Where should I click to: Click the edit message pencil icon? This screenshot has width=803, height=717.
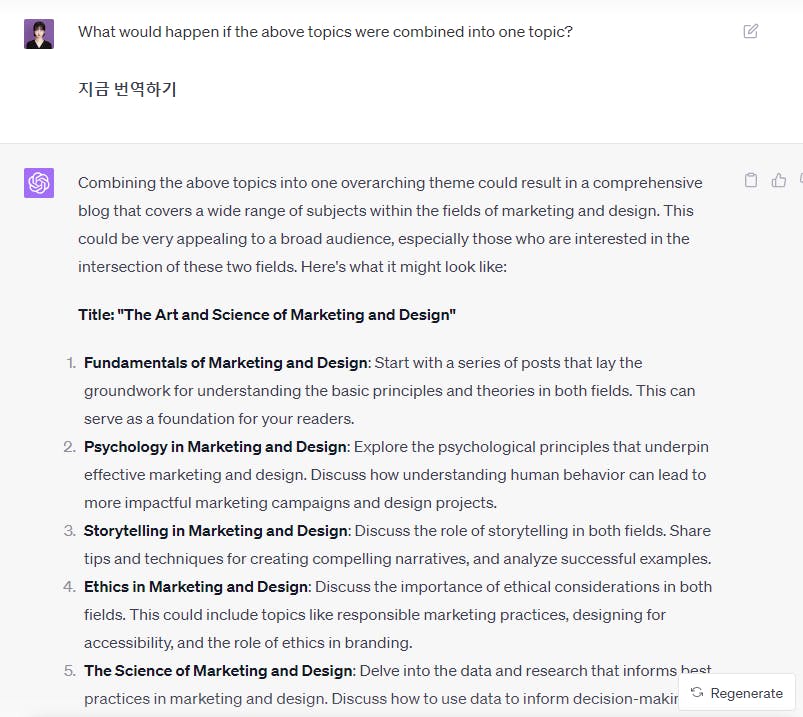point(751,31)
